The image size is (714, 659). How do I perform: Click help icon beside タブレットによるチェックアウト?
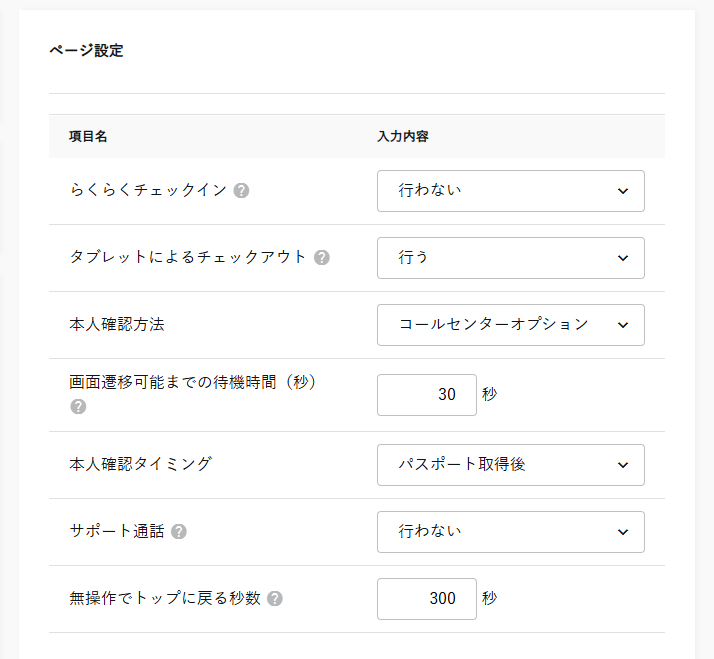tap(321, 258)
